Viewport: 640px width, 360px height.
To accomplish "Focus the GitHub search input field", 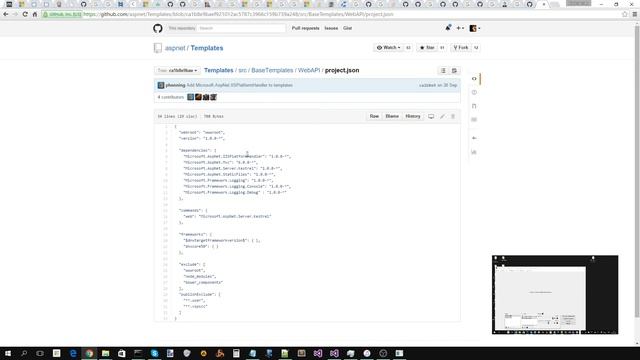I will coord(241,28).
